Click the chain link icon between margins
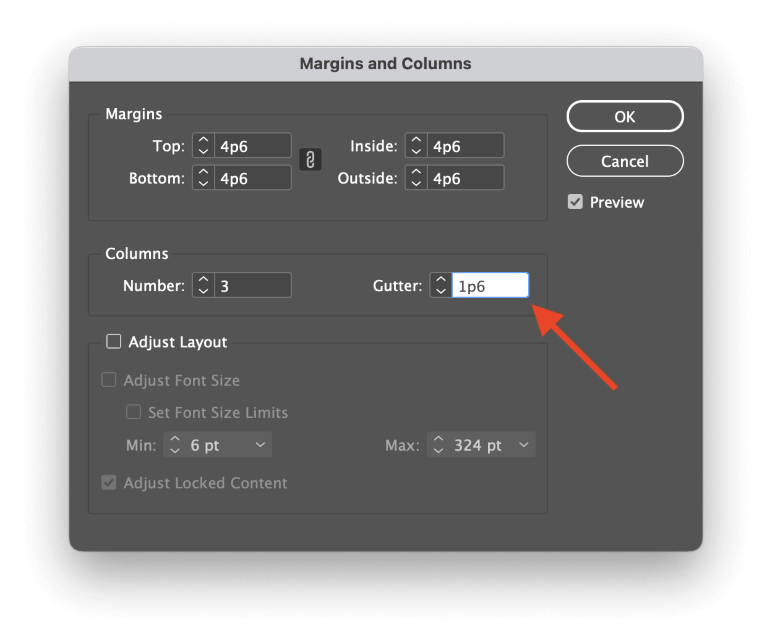The width and height of the screenshot is (772, 643). (310, 160)
